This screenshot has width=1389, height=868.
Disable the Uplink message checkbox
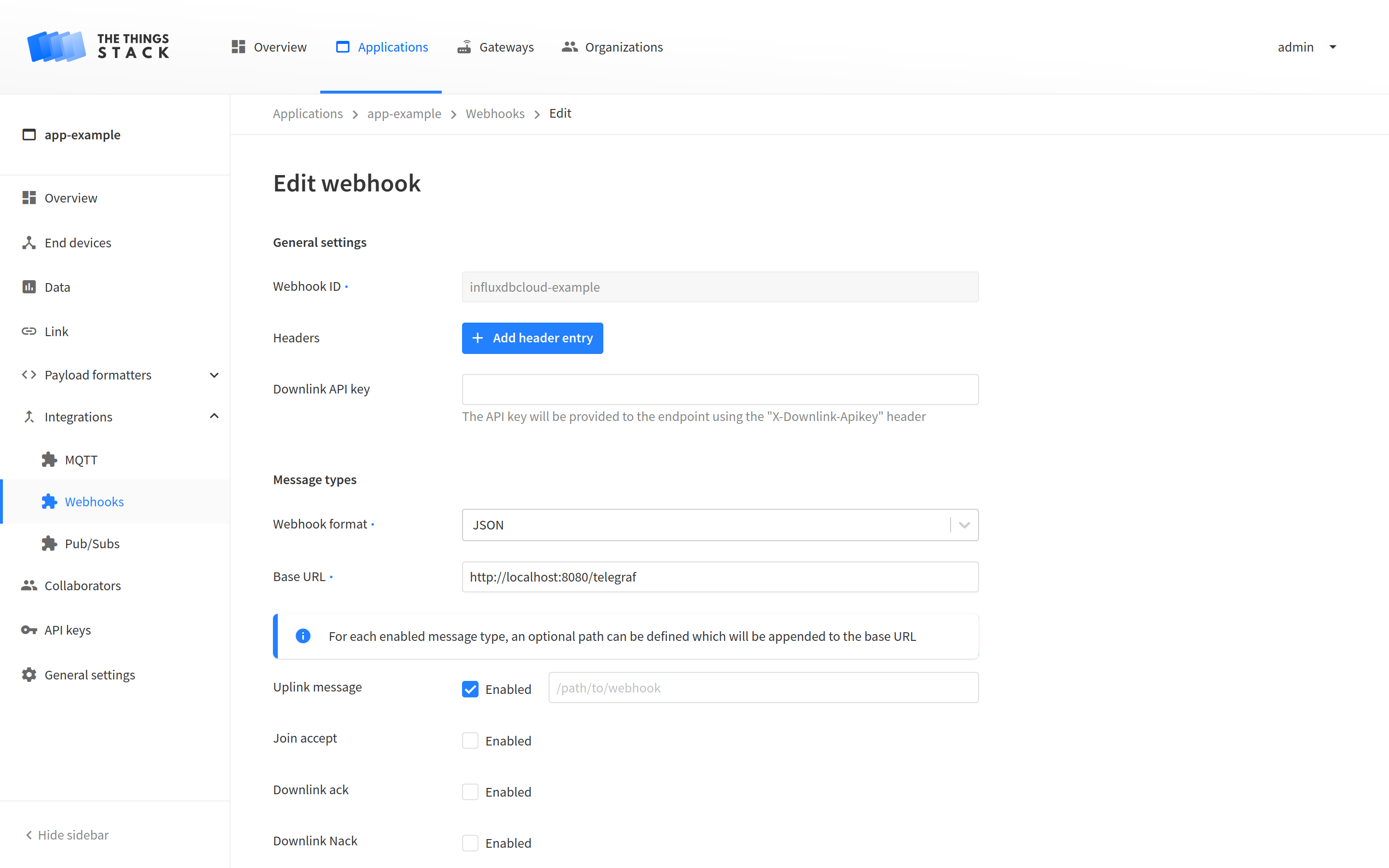[470, 689]
